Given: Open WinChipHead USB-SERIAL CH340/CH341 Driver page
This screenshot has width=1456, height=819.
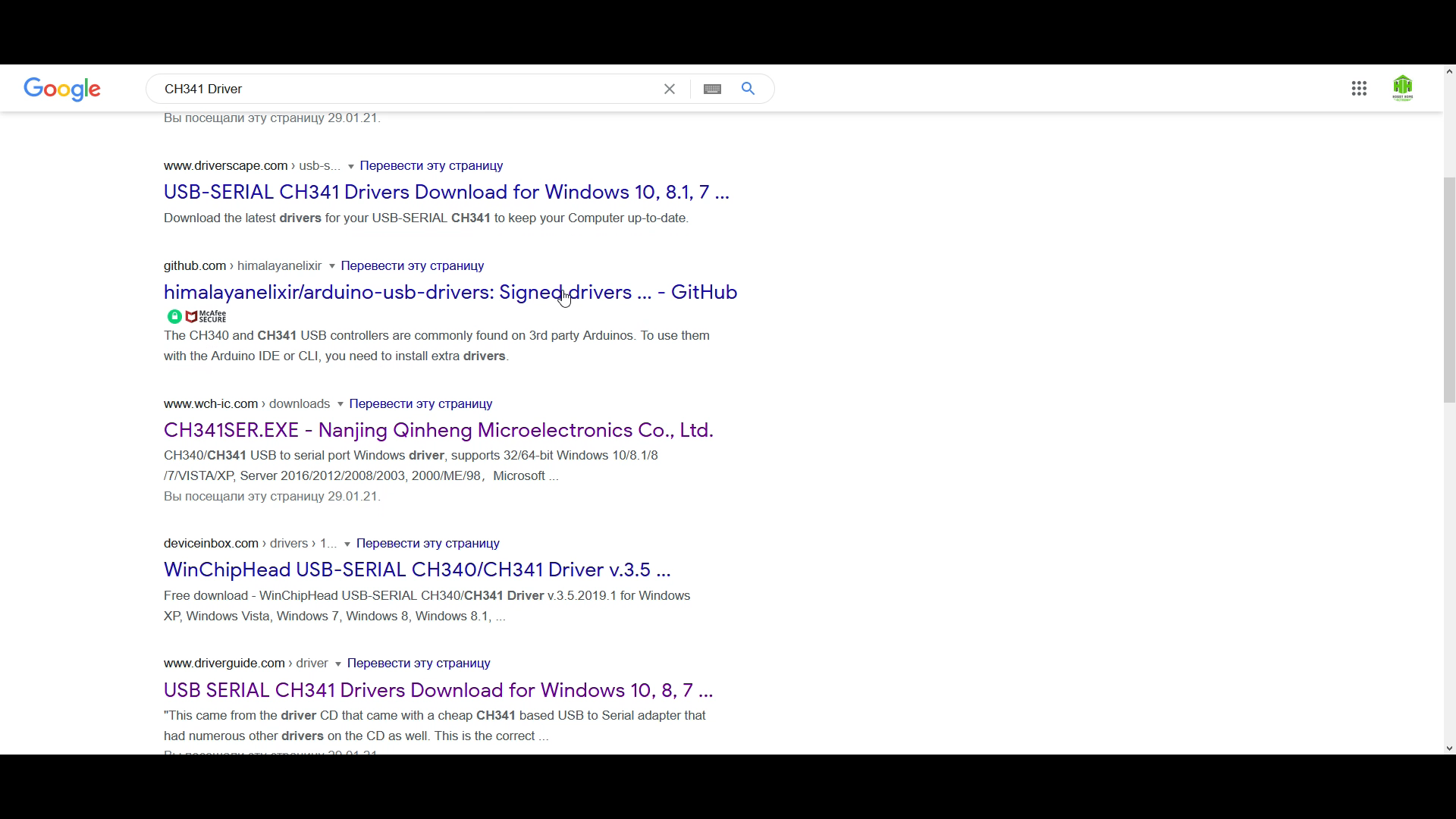Looking at the screenshot, I should point(416,570).
